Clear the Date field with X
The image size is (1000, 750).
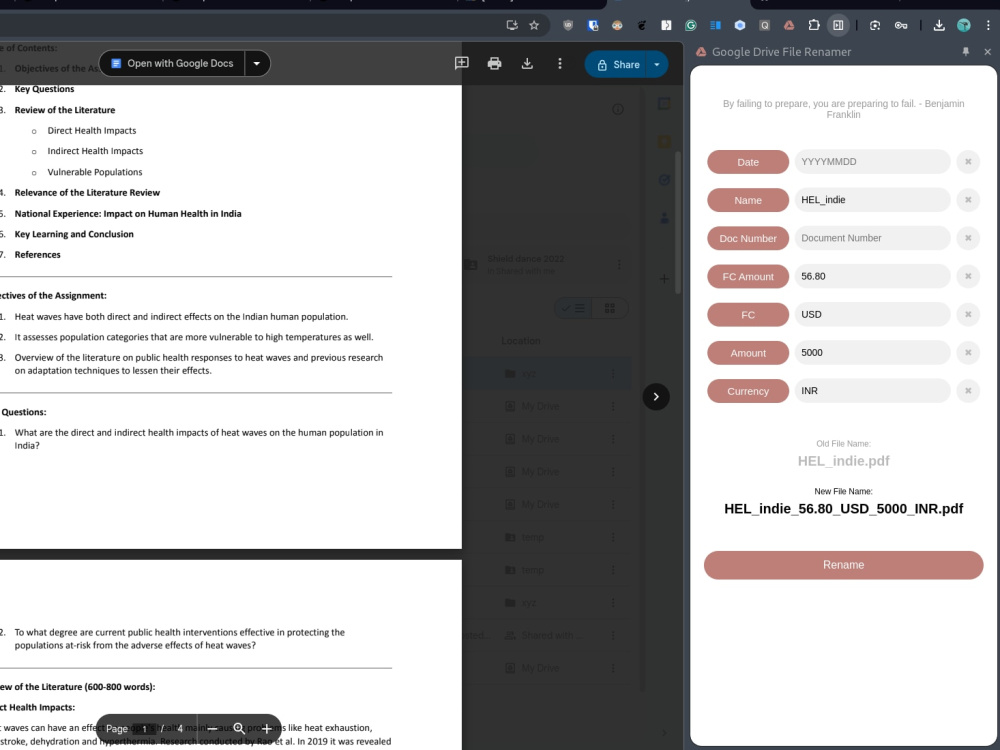click(x=968, y=162)
